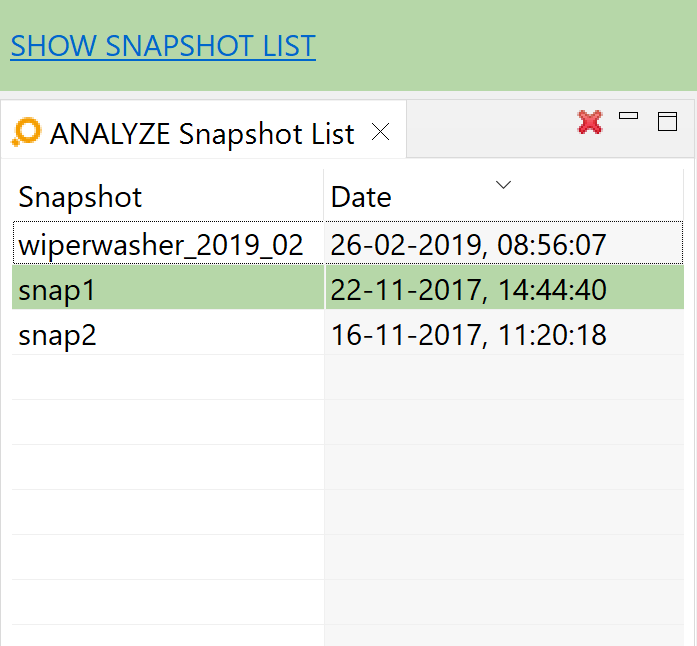
Task: Click the empty Date cell below 16-11-2017
Action: (x=505, y=377)
